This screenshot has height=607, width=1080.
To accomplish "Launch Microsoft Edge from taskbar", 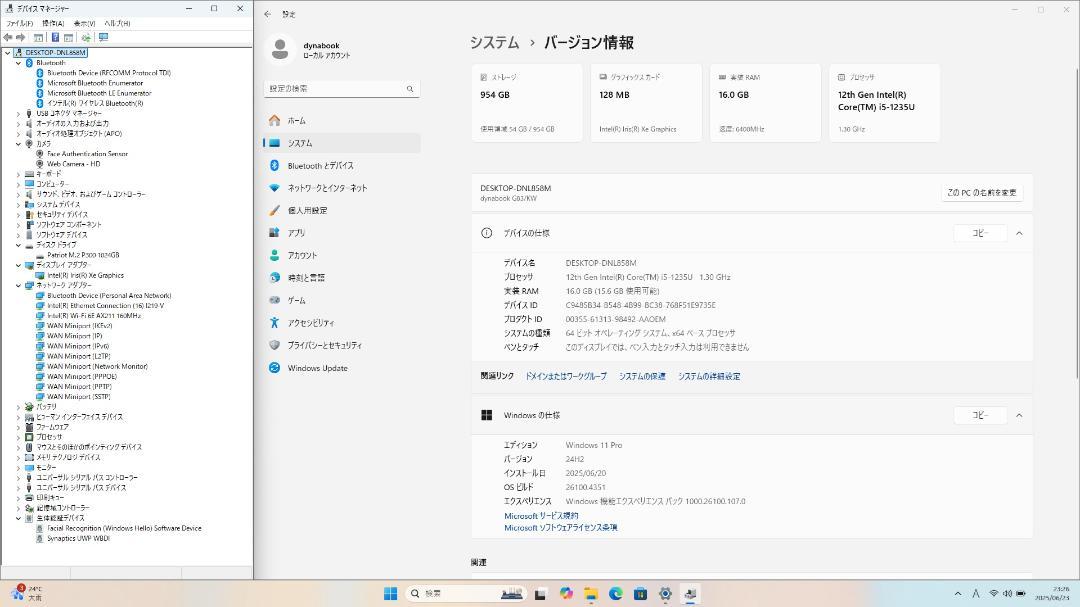I will [x=616, y=593].
